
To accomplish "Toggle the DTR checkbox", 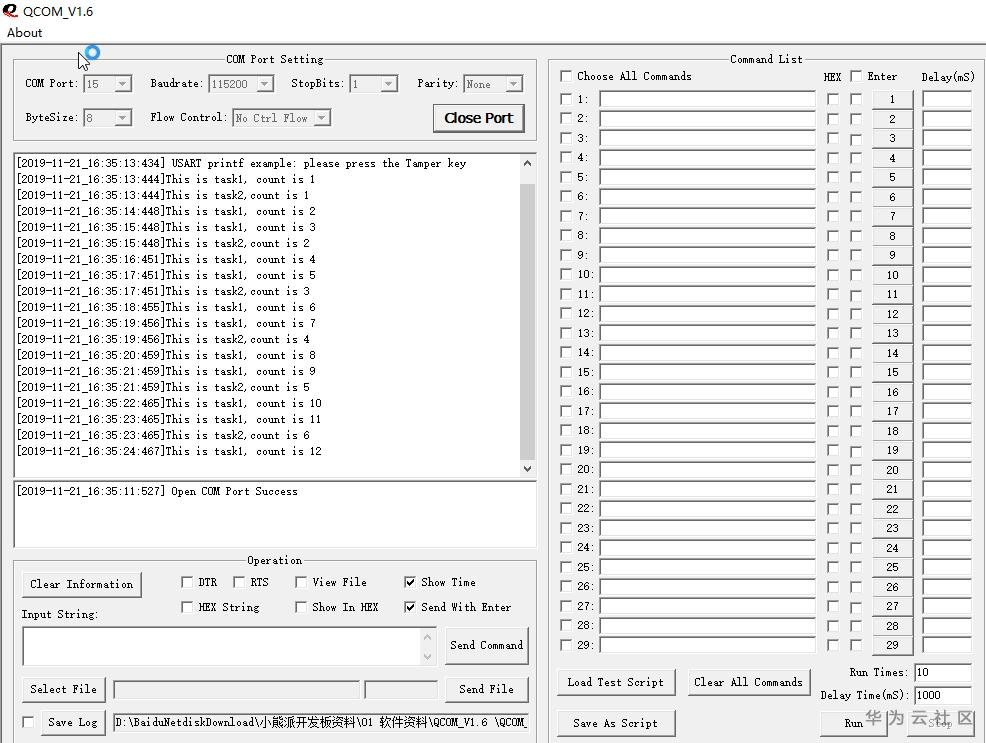I will (x=187, y=582).
